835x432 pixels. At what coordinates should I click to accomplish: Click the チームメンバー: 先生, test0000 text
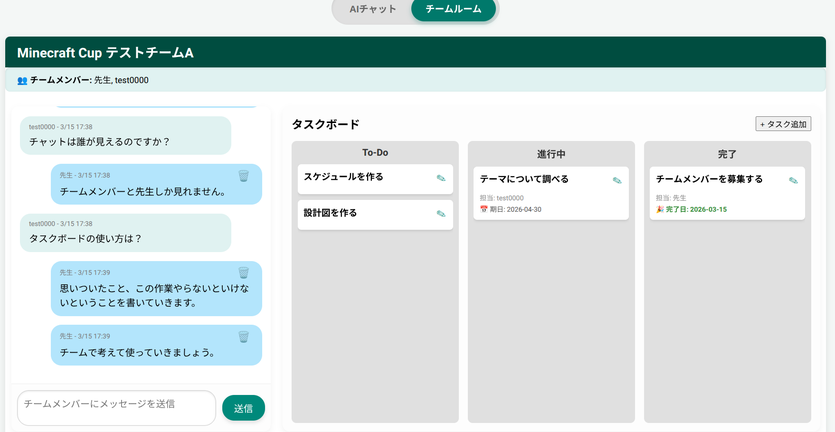[89, 80]
